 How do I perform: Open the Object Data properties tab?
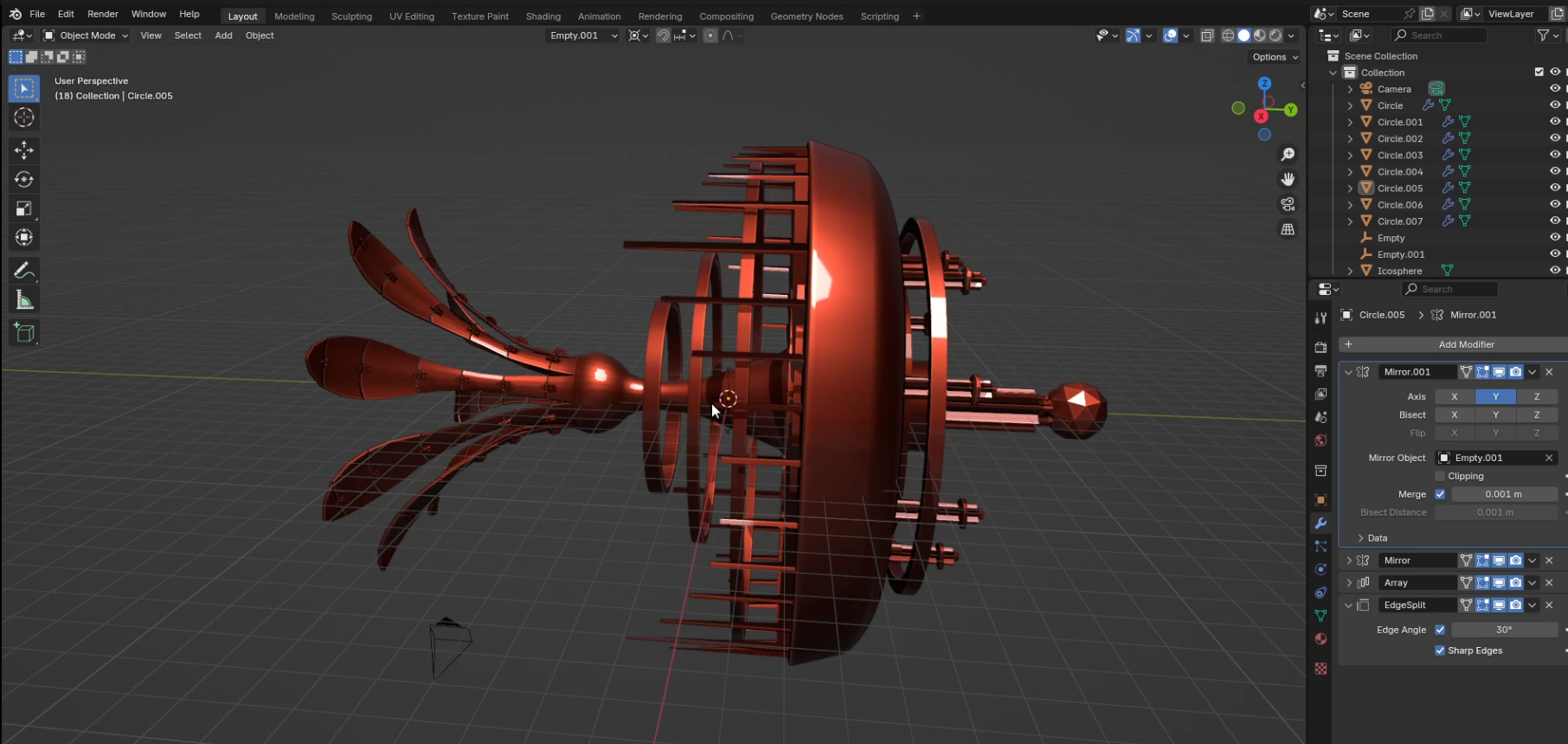coord(1321,616)
